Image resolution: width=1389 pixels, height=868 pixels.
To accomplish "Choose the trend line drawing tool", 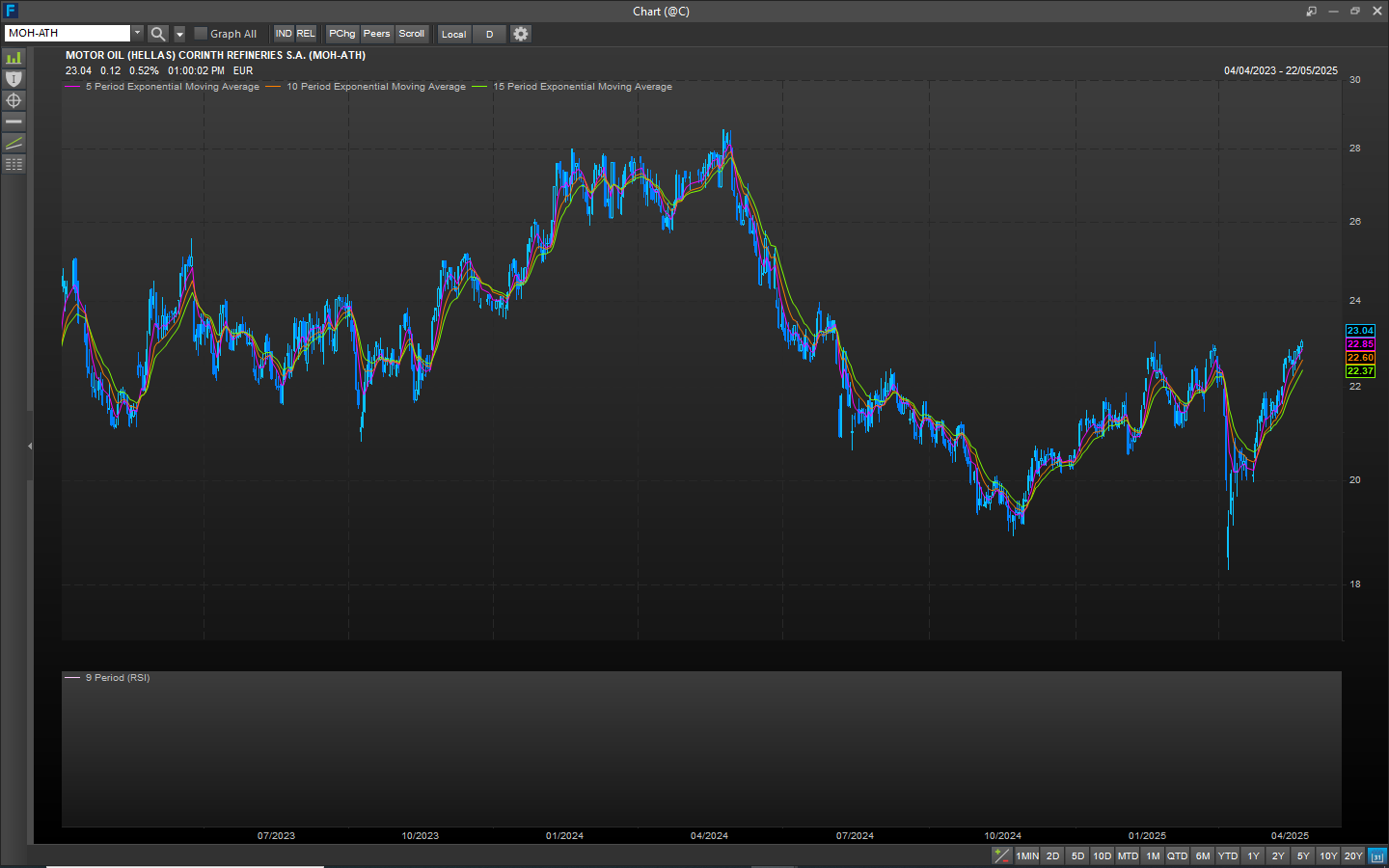I will pos(14,143).
